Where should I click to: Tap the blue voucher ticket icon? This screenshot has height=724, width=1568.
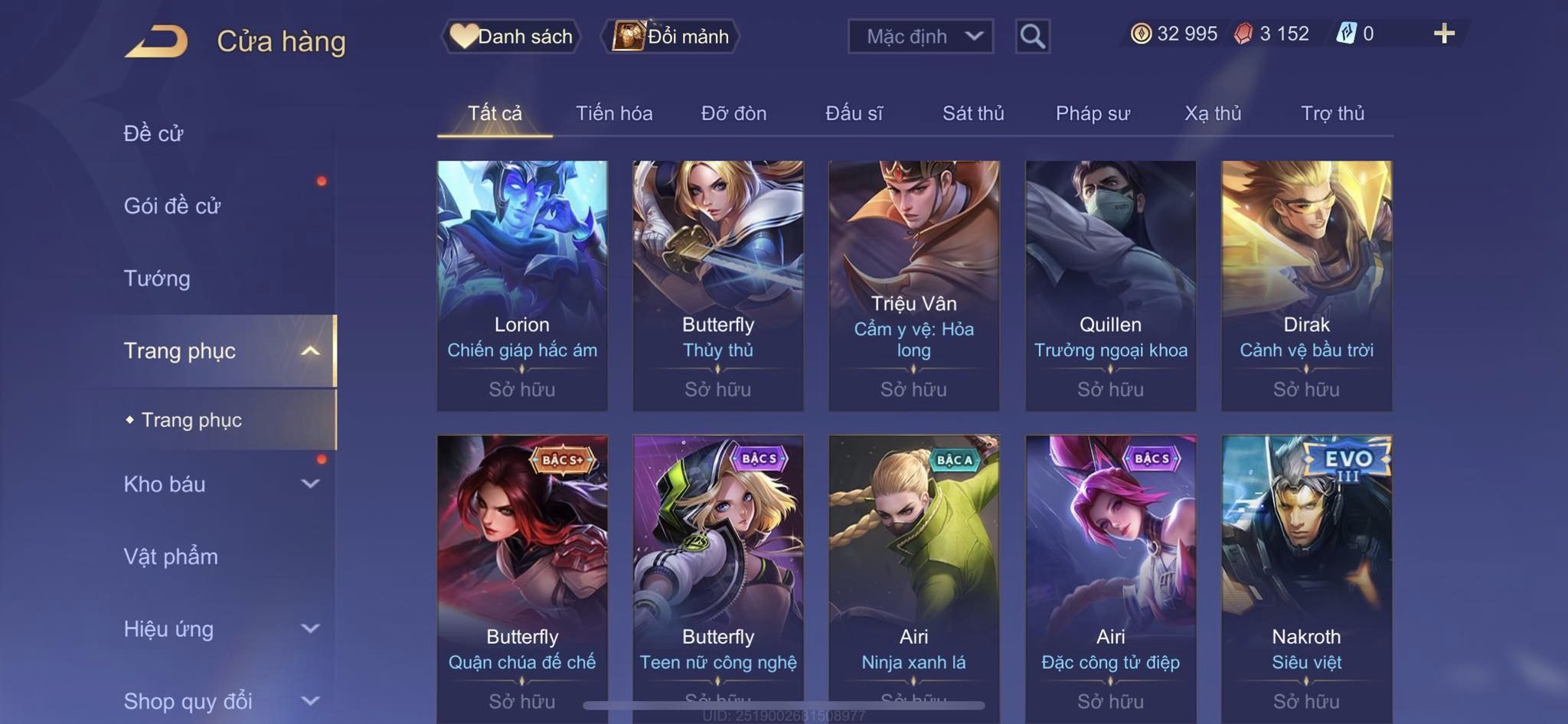1347,34
